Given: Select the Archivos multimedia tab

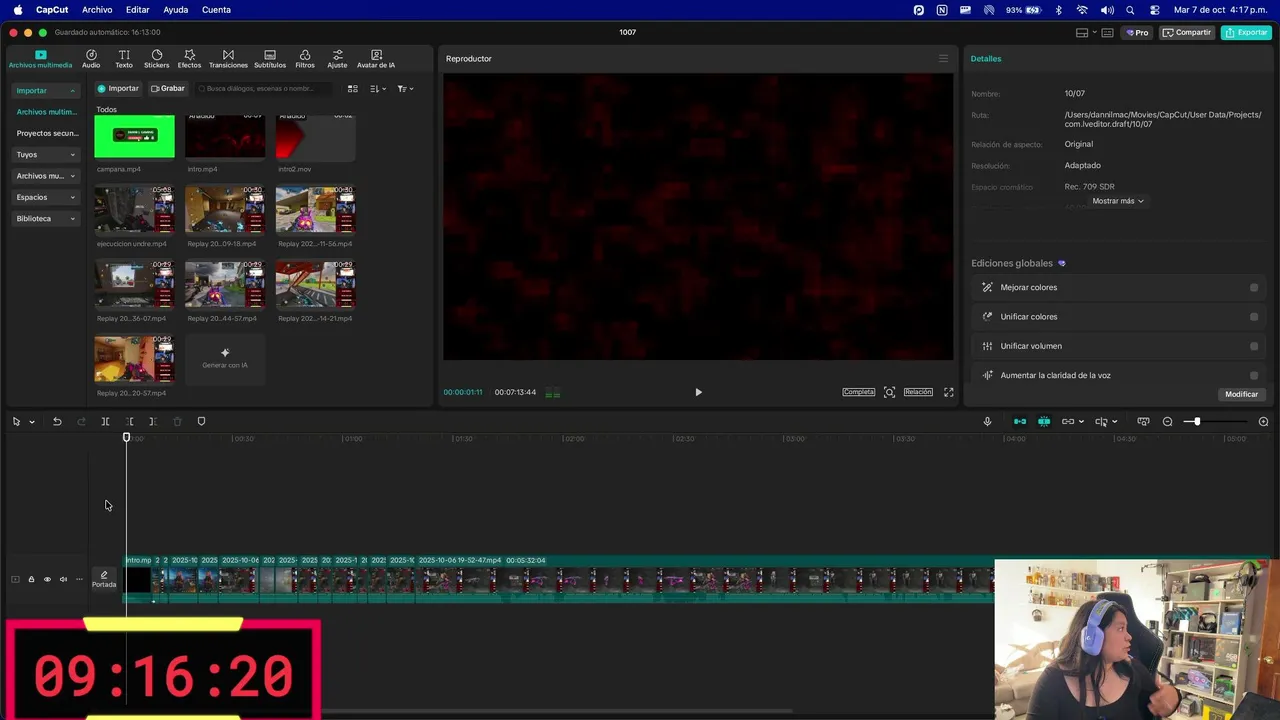Looking at the screenshot, I should click(x=40, y=59).
